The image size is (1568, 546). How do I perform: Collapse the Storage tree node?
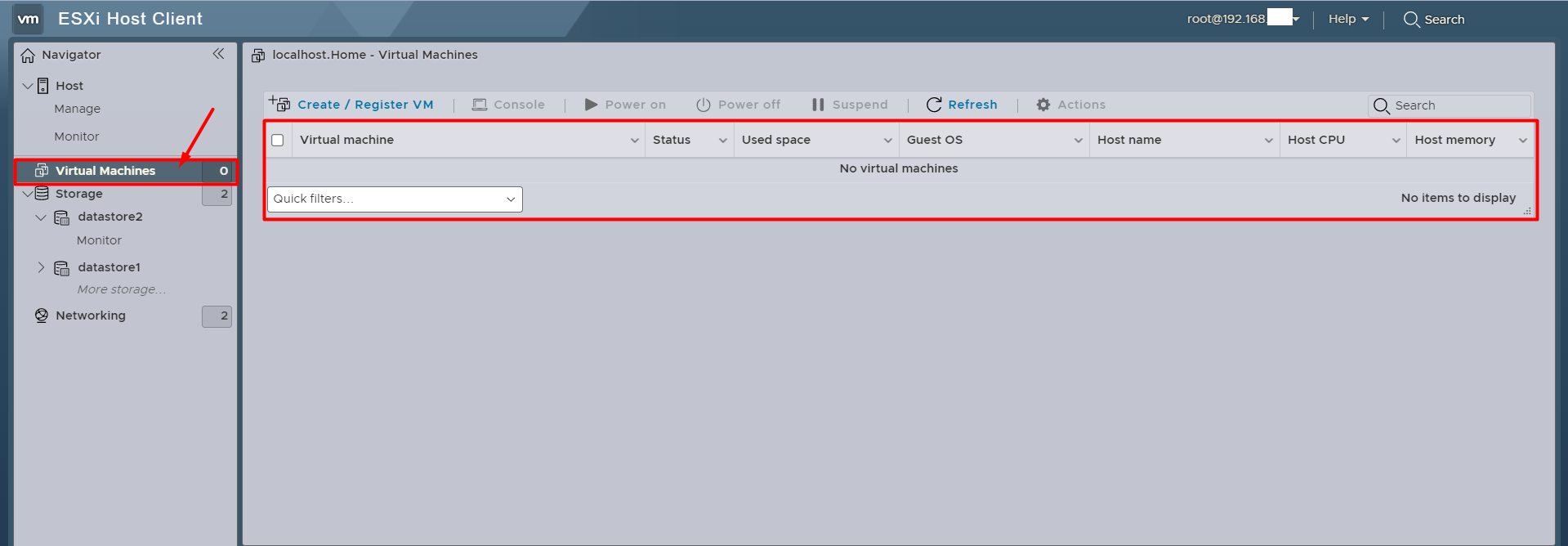tap(28, 194)
